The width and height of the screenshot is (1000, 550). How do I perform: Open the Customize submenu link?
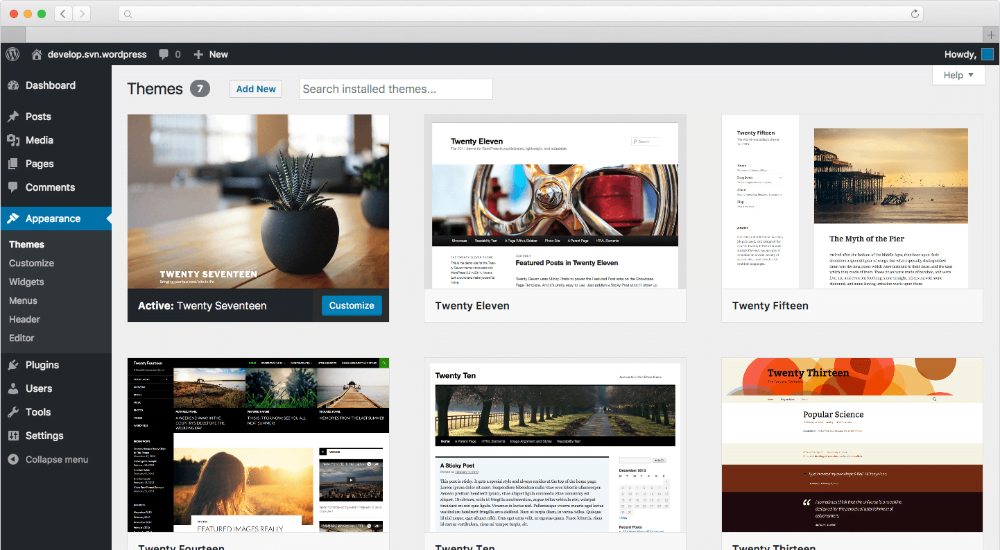point(31,263)
